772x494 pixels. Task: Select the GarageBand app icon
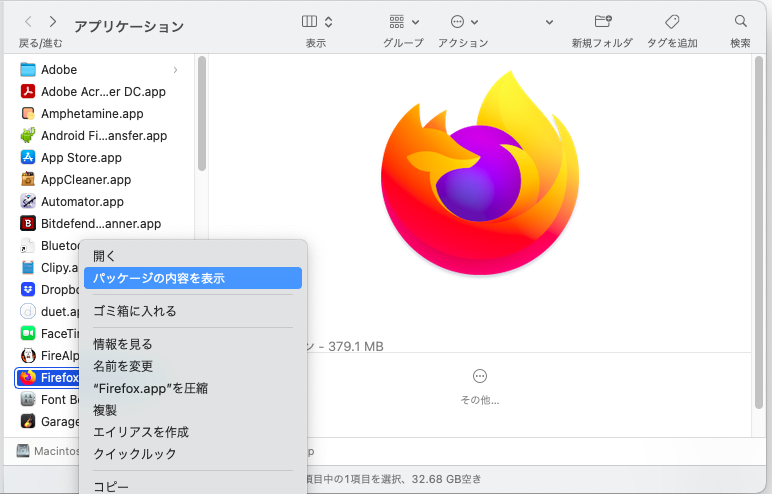(x=28, y=422)
